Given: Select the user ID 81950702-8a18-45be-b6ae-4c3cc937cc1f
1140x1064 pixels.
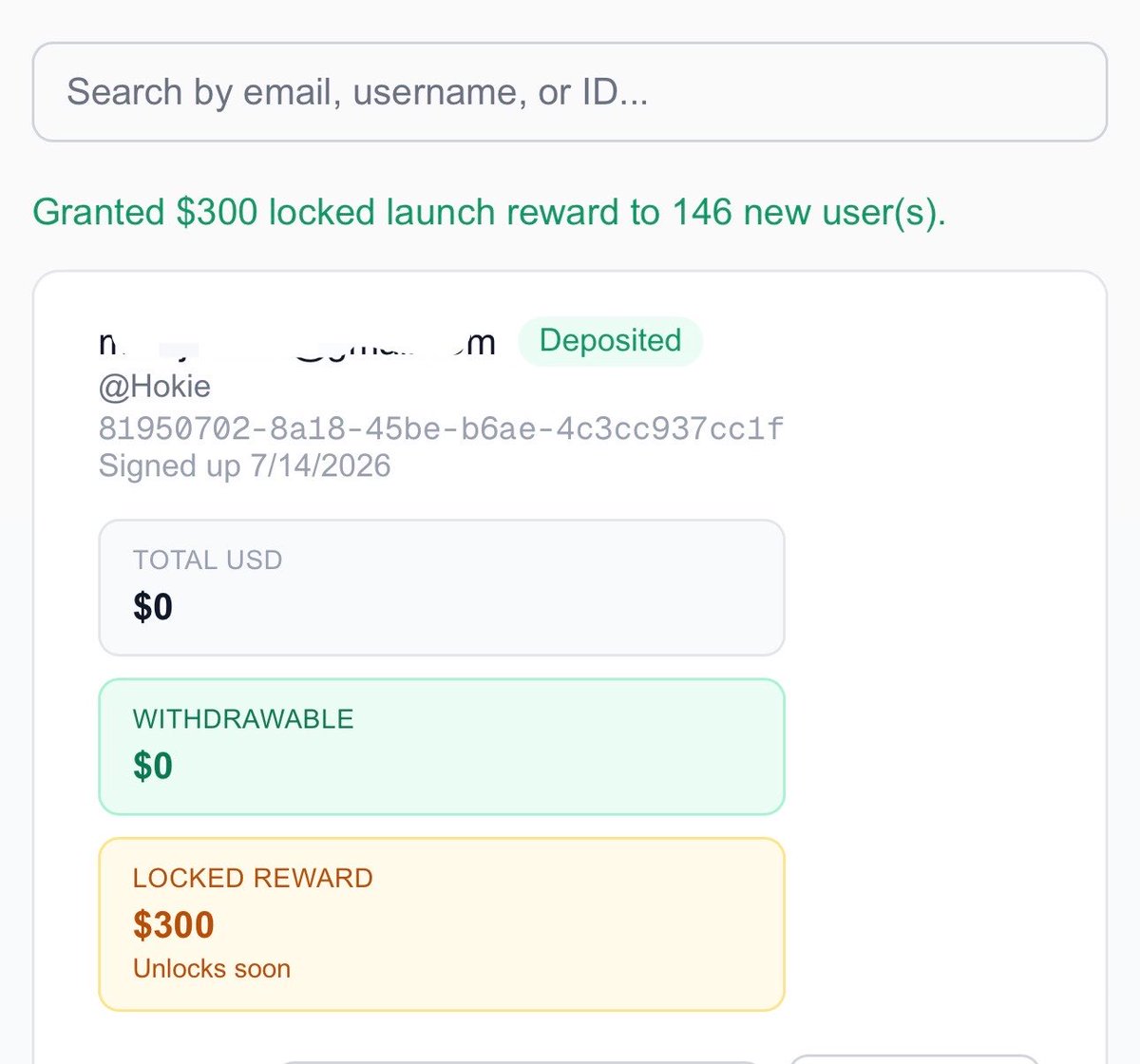Looking at the screenshot, I should 442,428.
